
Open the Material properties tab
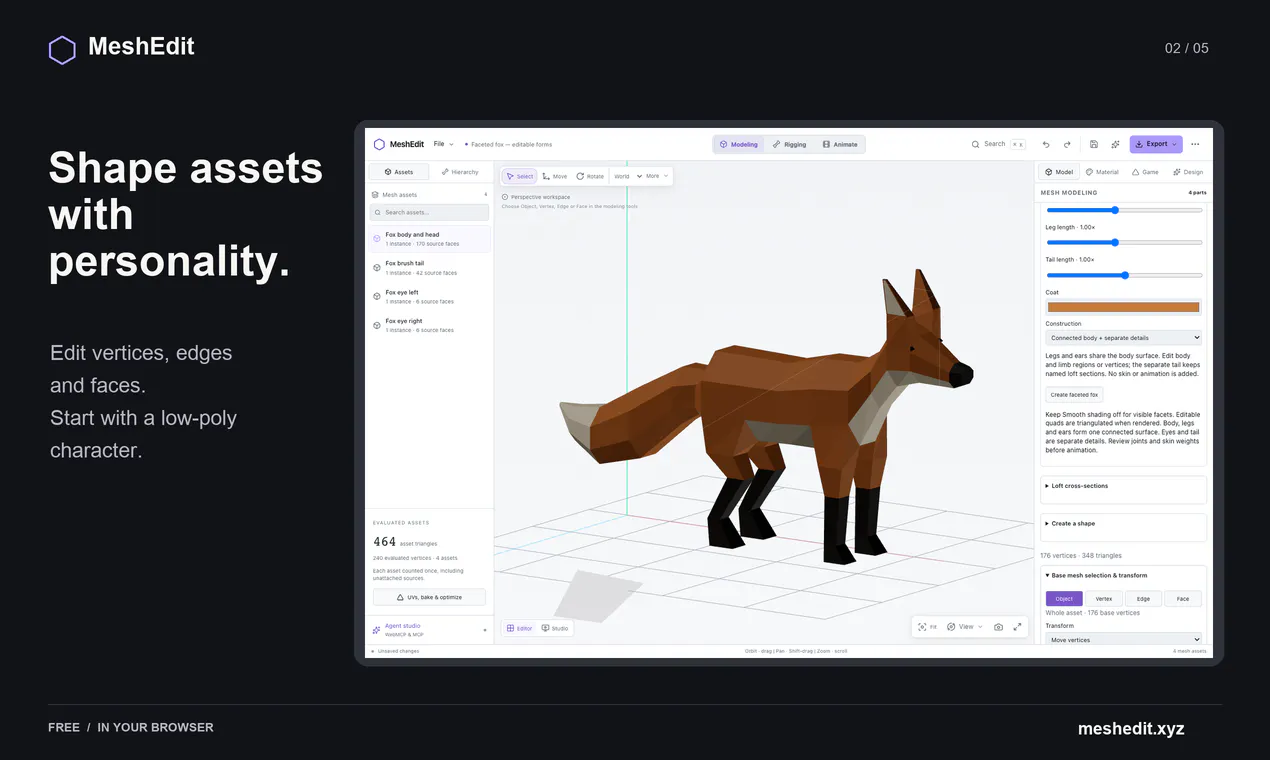[x=1102, y=172]
